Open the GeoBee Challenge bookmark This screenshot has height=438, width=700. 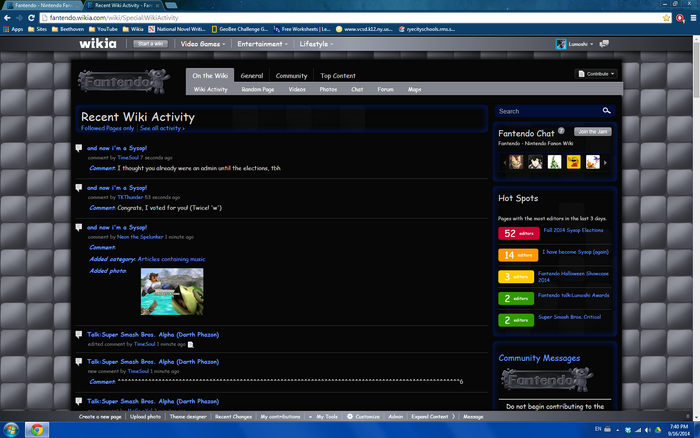click(x=240, y=29)
